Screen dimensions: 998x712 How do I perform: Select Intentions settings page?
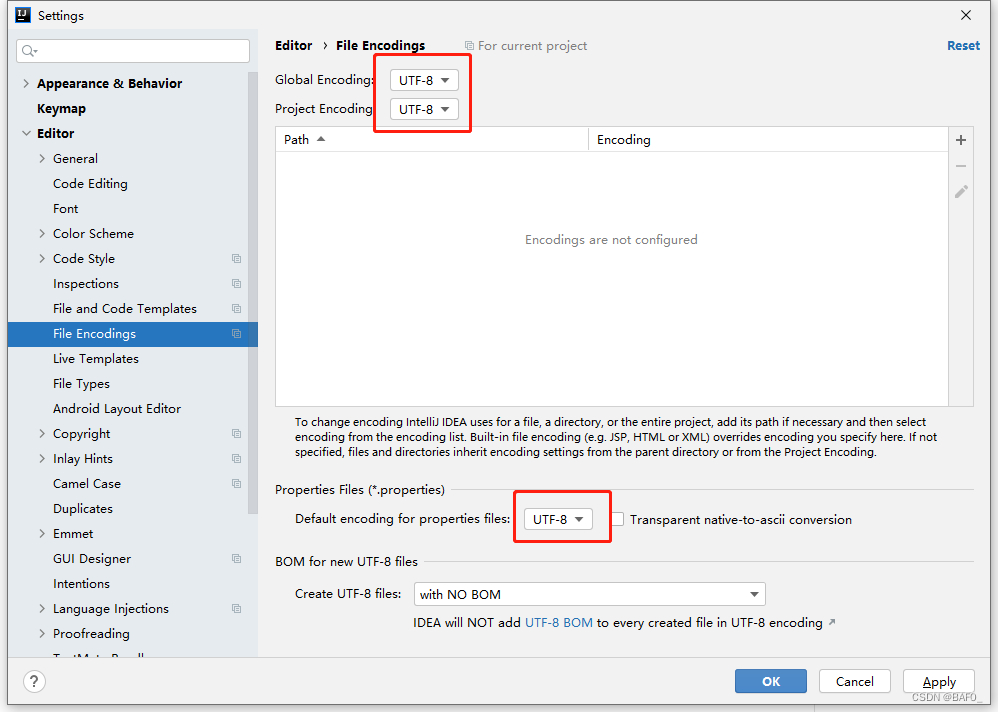tap(81, 583)
